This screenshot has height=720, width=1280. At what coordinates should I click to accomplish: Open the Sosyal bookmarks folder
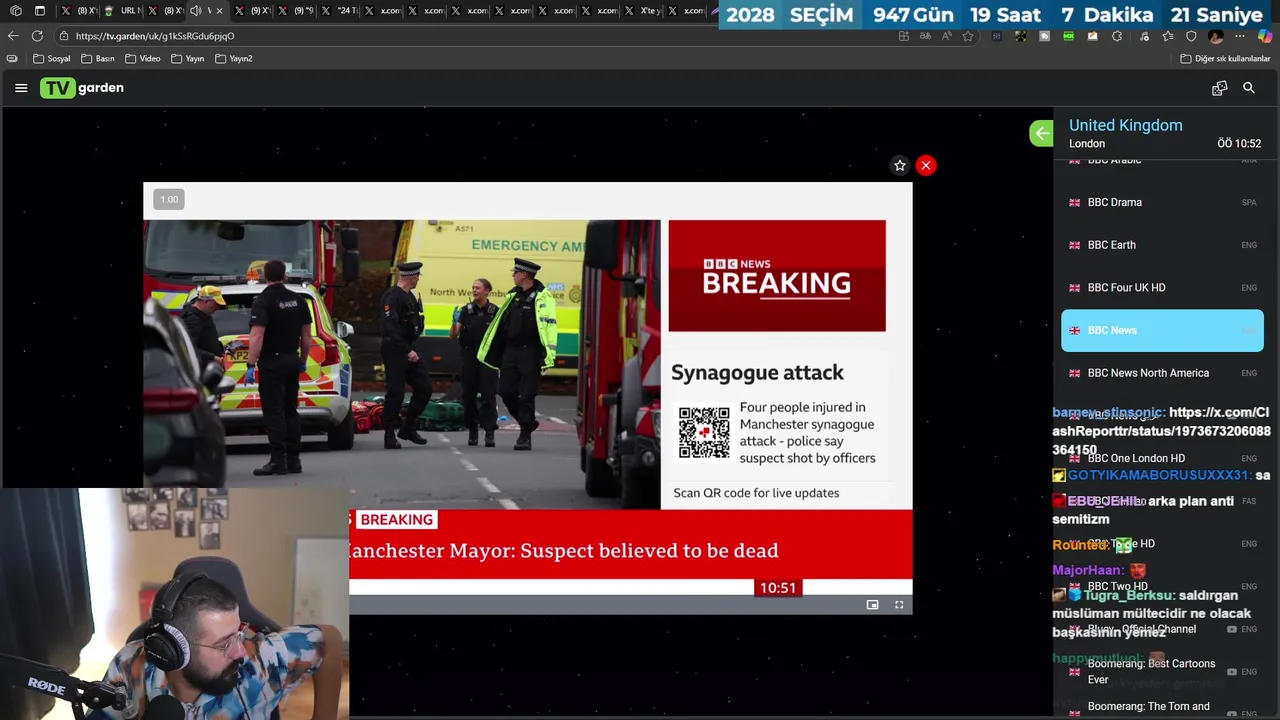click(x=52, y=59)
